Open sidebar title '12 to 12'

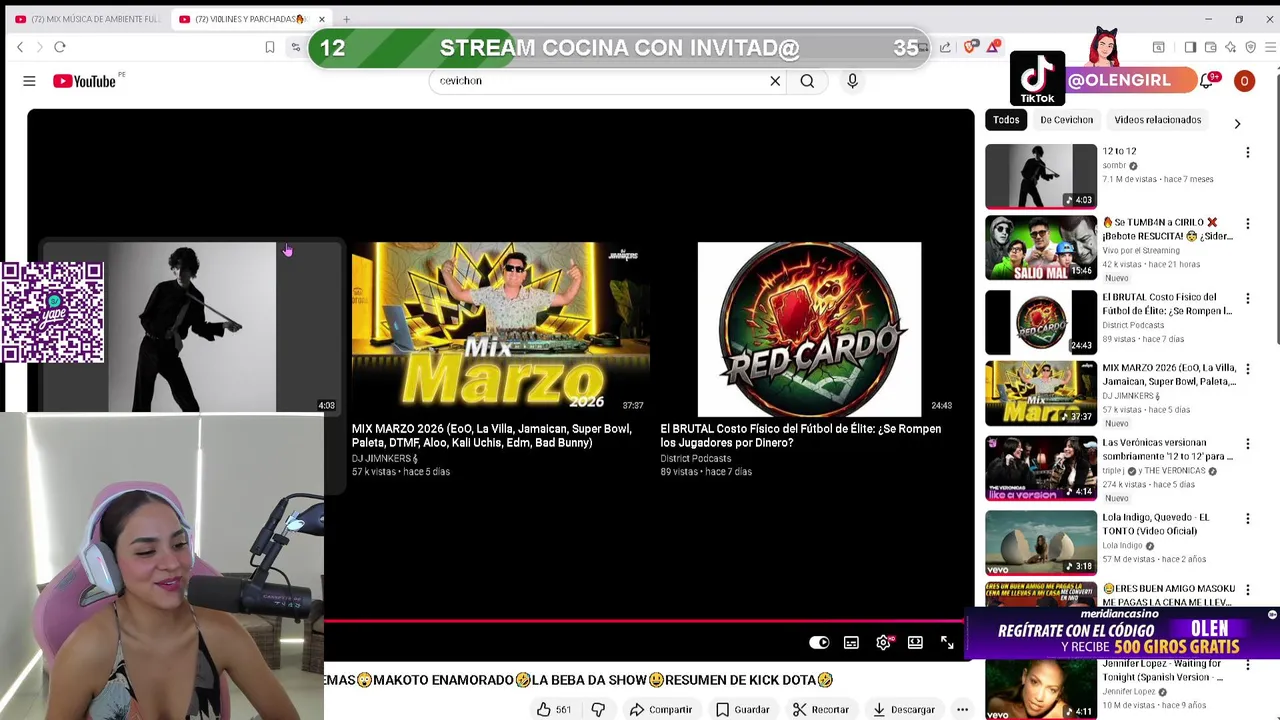1119,151
